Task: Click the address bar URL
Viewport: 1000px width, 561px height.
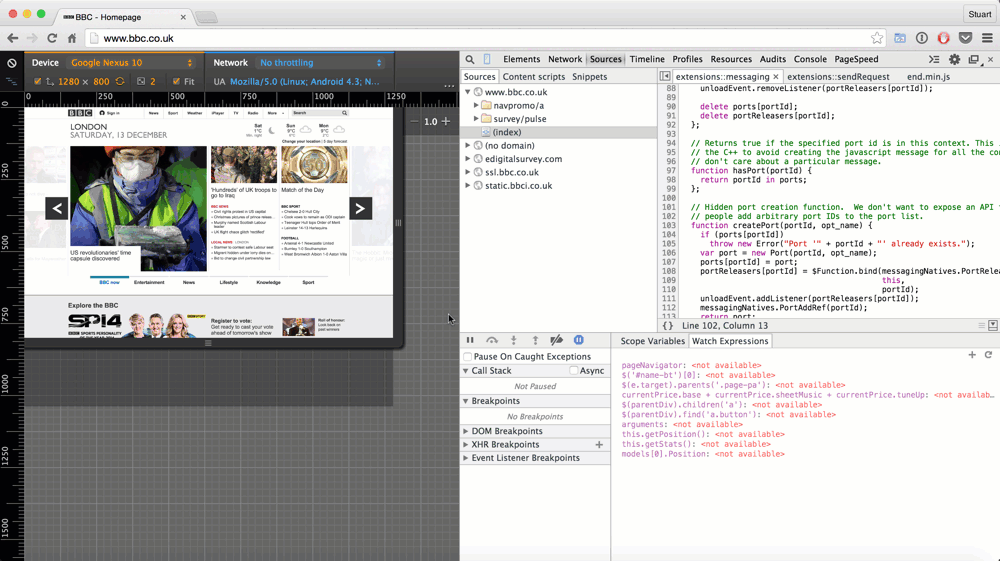Action: point(138,38)
